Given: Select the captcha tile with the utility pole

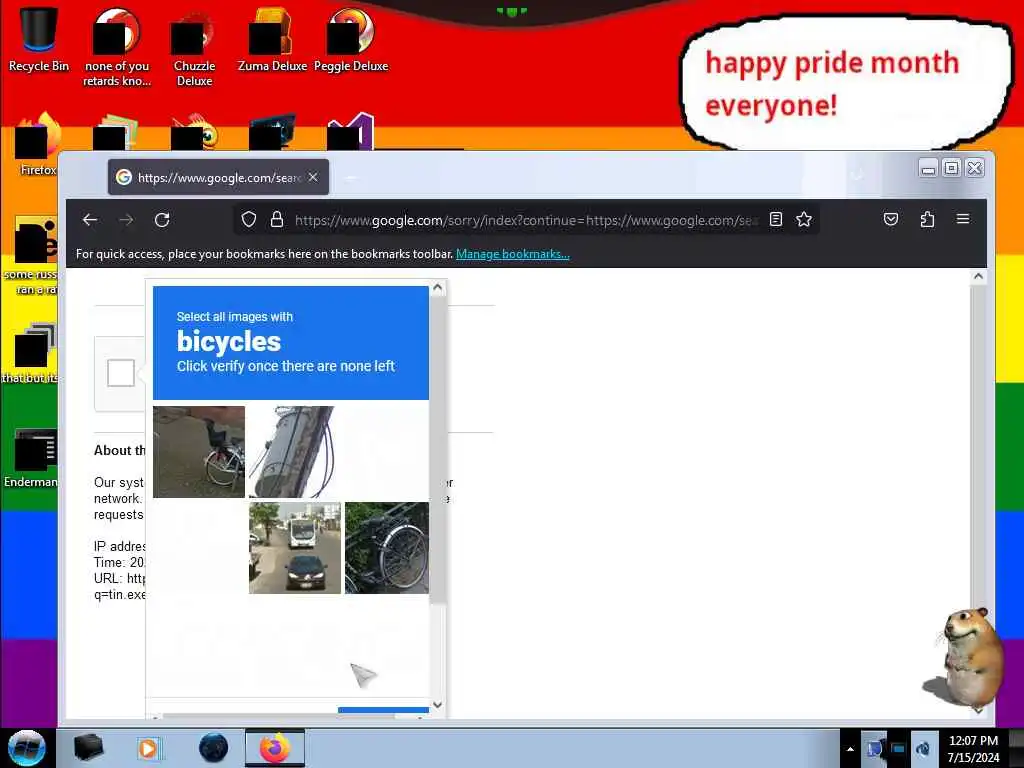Looking at the screenshot, I should click(x=295, y=452).
